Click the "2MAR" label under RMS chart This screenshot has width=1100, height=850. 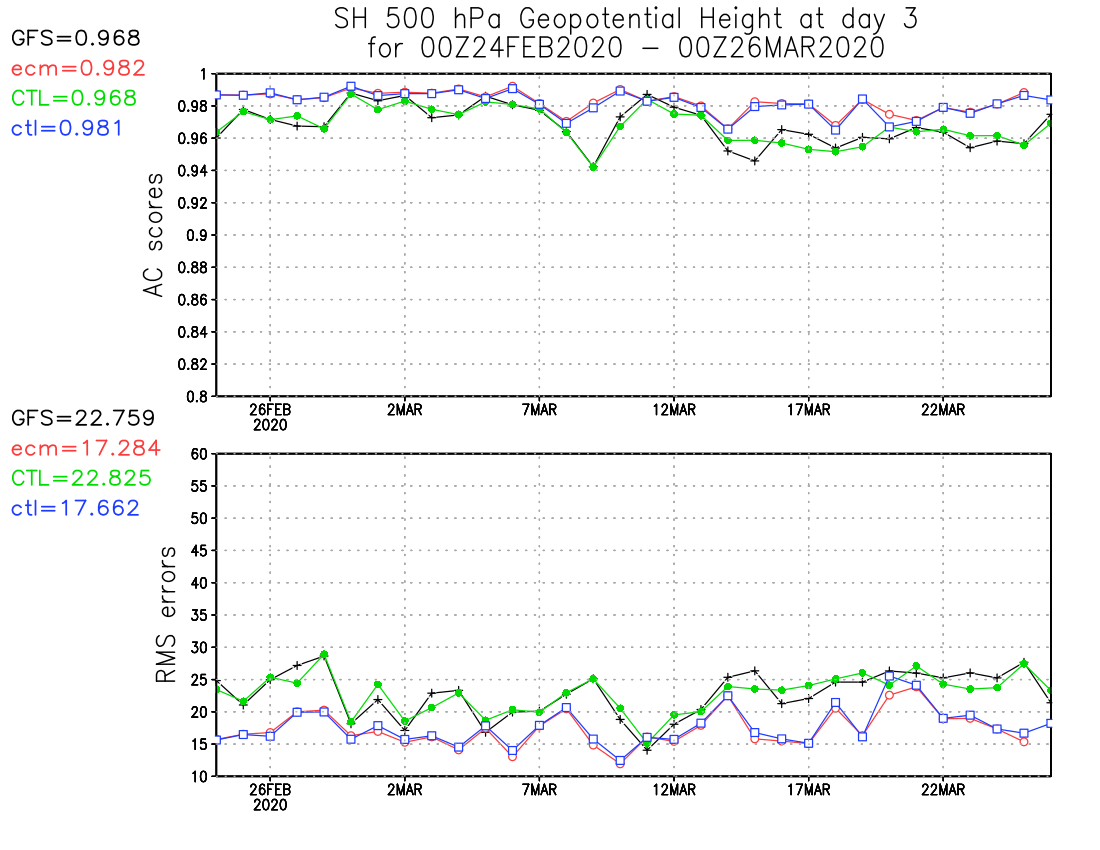coord(405,790)
